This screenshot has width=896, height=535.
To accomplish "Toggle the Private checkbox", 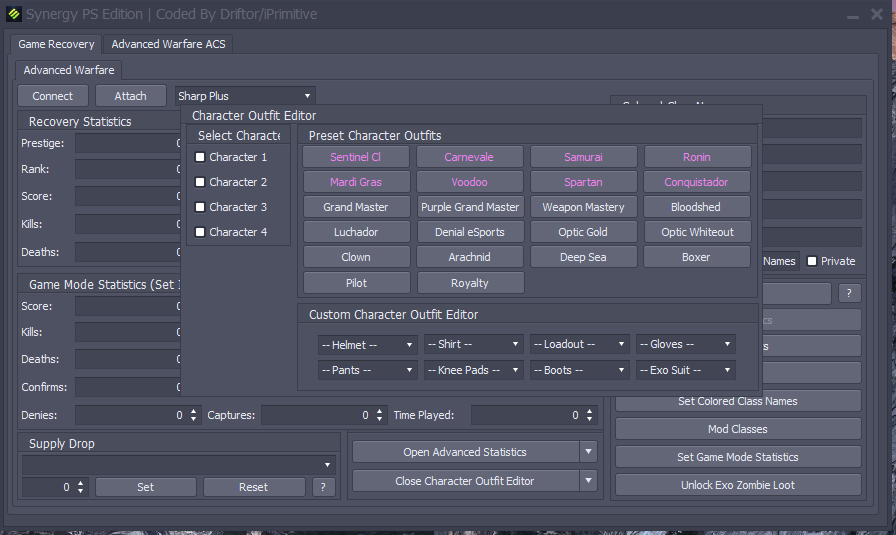I will [811, 261].
